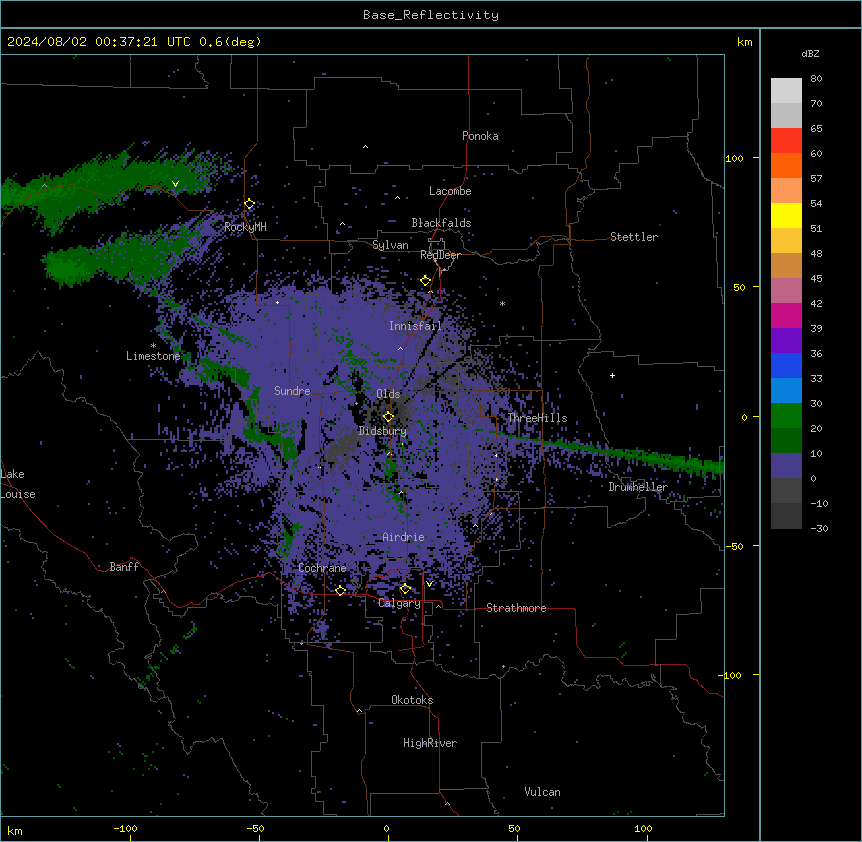
Task: Click the HighRiver city label
Action: (x=430, y=743)
